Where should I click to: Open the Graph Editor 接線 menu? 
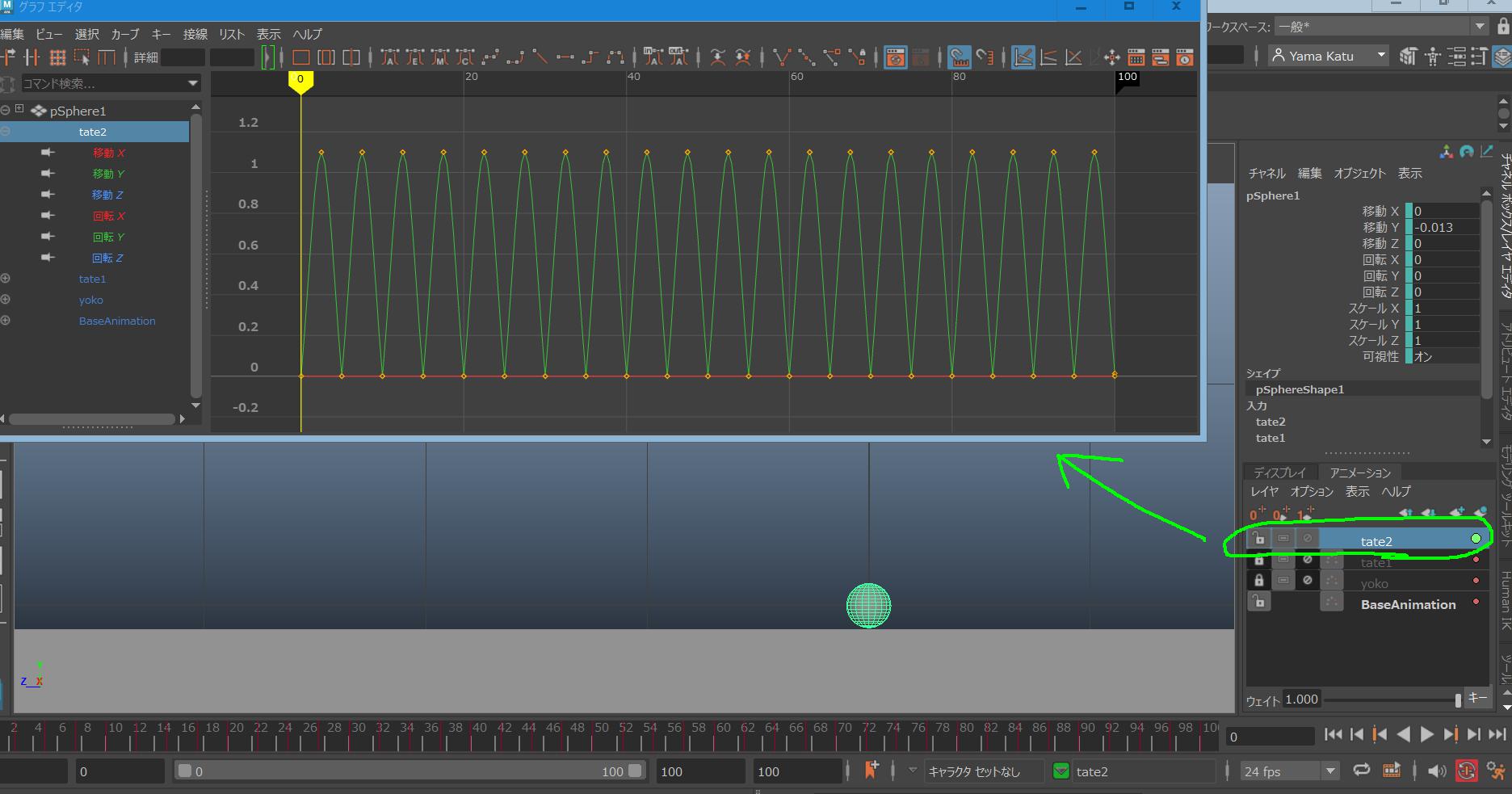tap(195, 34)
